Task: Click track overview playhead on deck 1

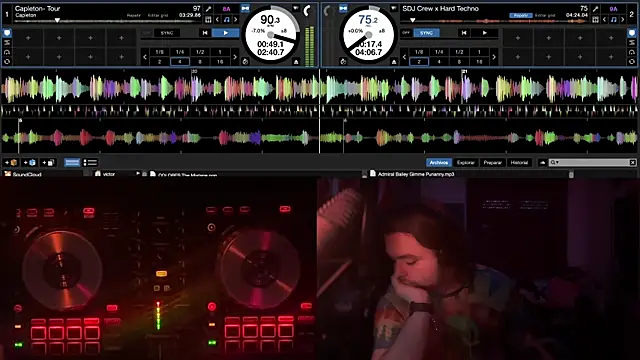Action: point(58,20)
